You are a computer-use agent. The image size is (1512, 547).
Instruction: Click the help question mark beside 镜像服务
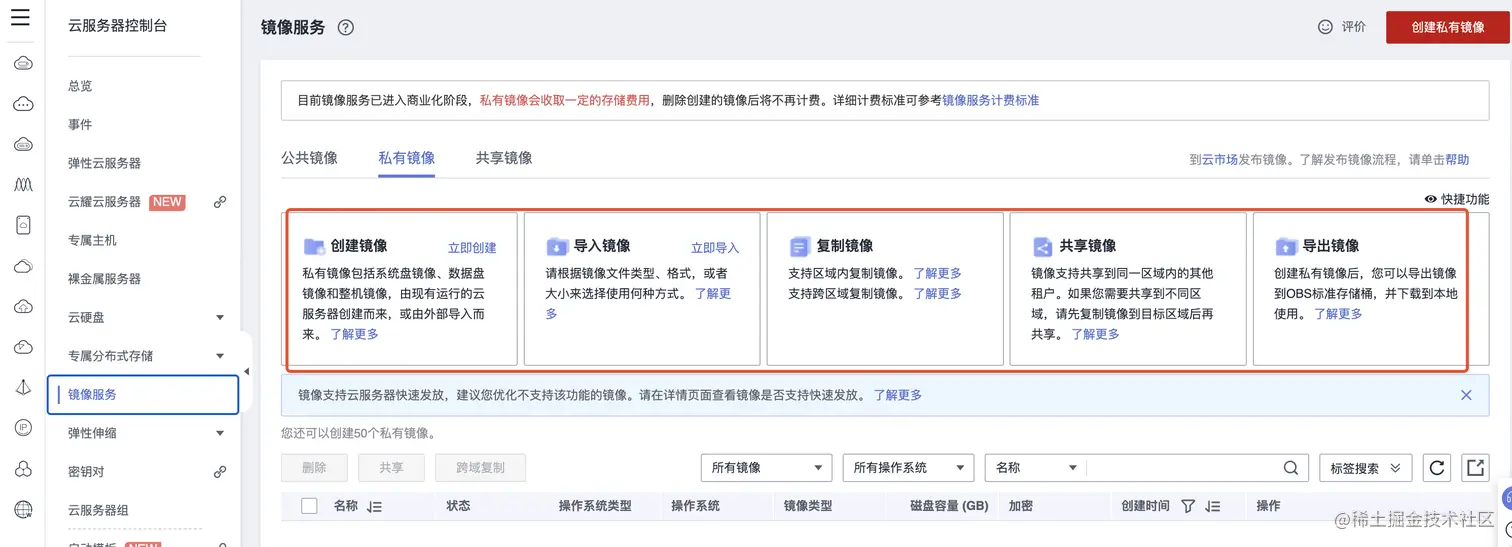[346, 28]
